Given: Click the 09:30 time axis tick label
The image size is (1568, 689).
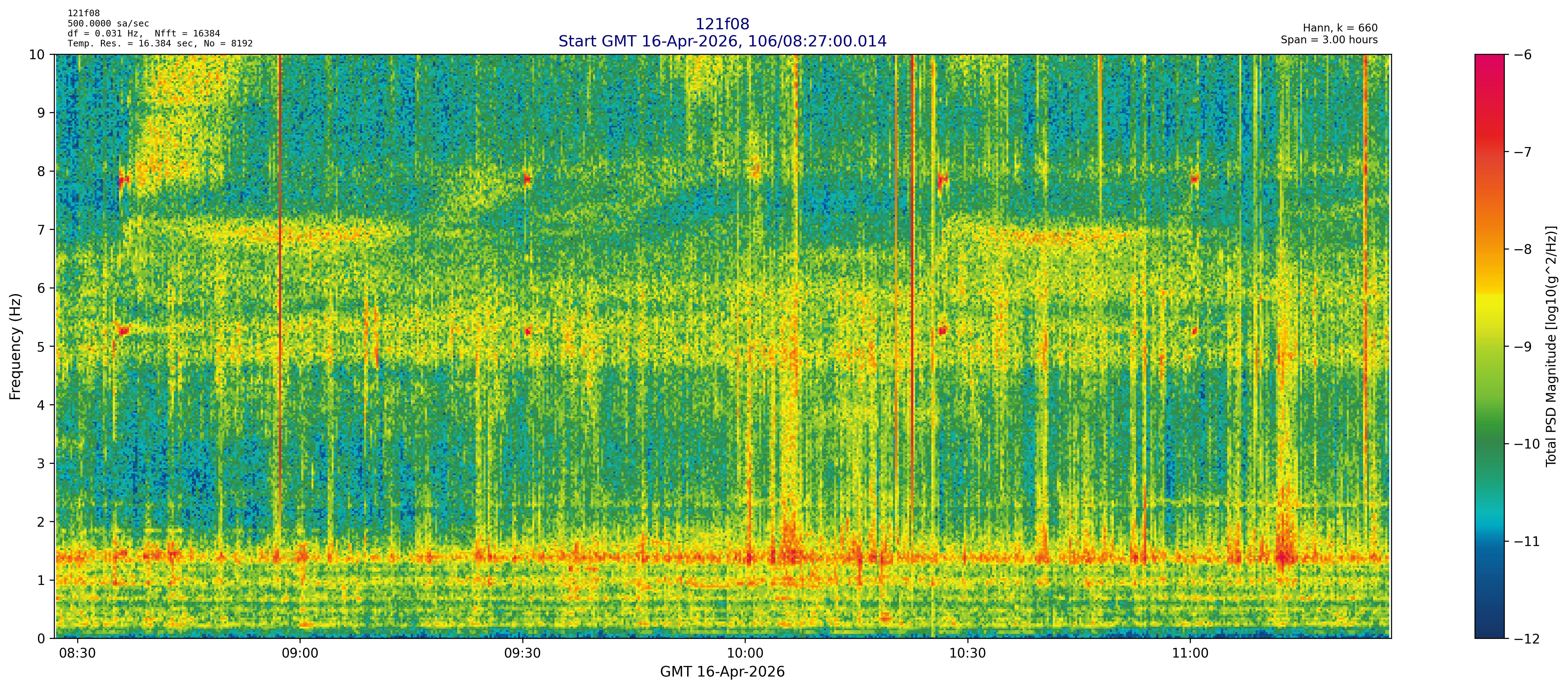Looking at the screenshot, I should coord(522,654).
